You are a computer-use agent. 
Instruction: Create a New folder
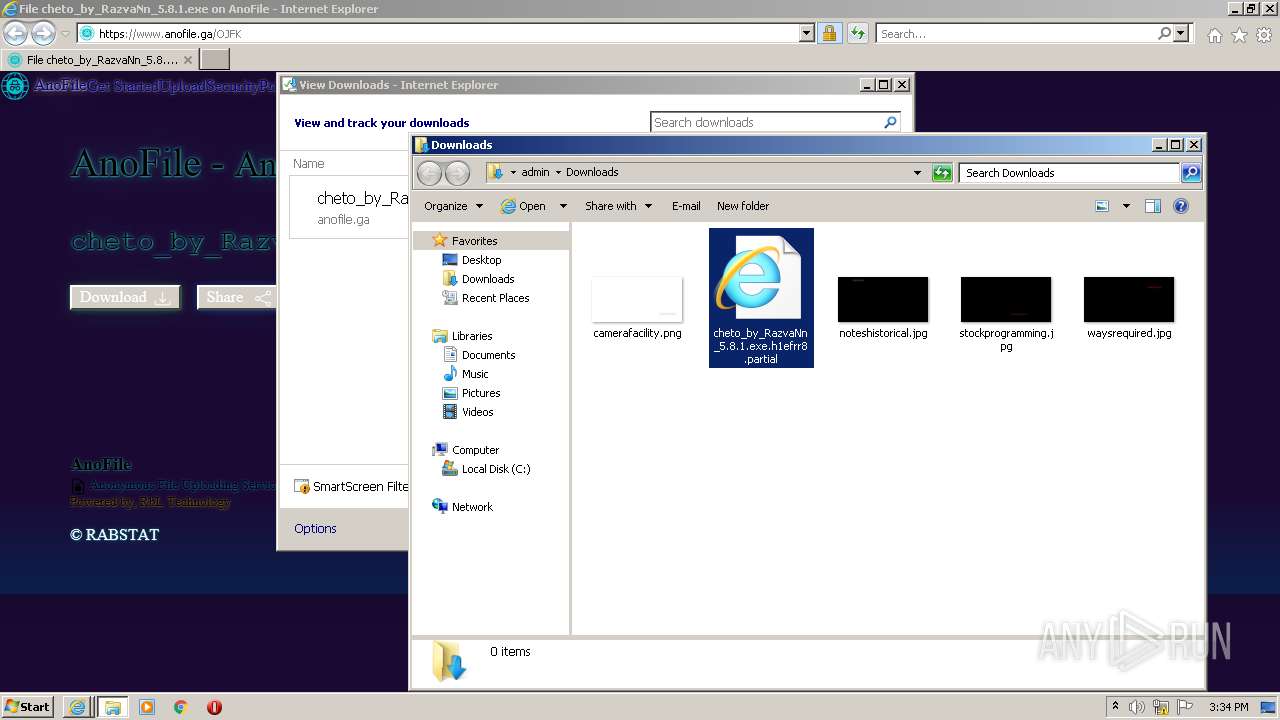coord(743,206)
